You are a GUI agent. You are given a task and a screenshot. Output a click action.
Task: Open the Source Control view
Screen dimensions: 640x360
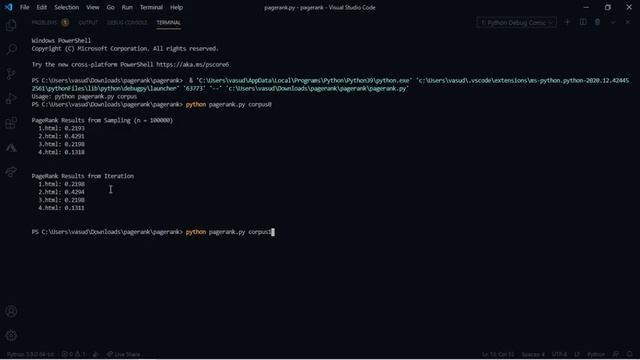11,74
